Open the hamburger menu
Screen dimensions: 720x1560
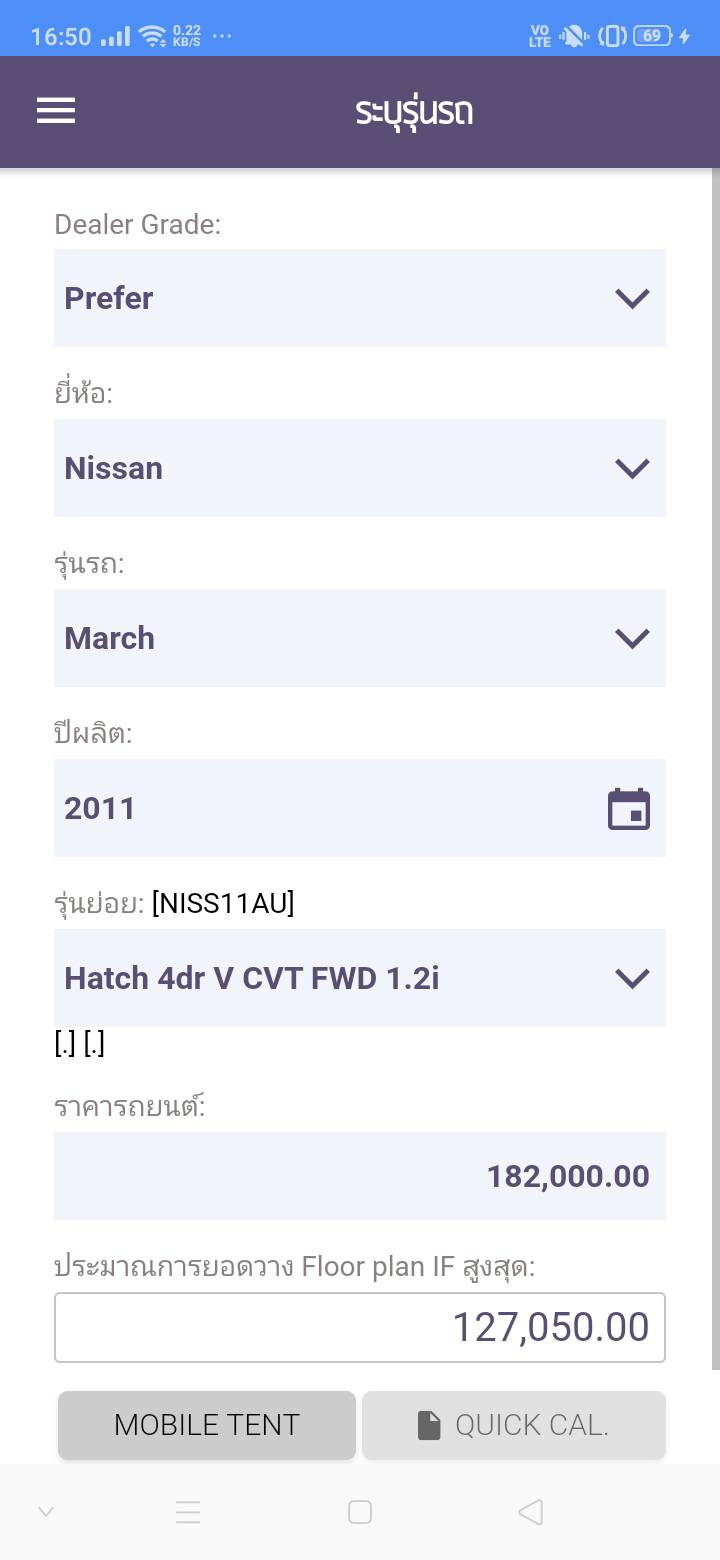56,110
